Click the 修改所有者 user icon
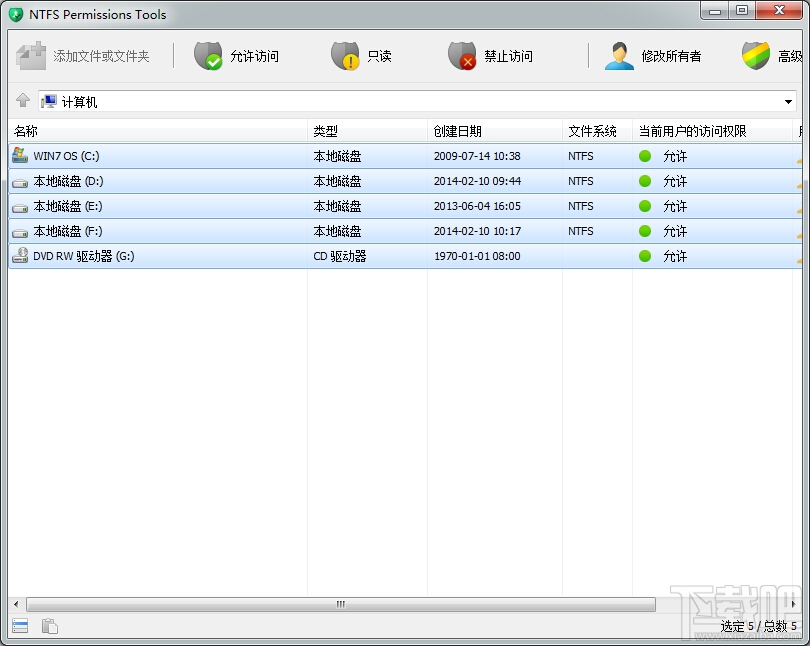This screenshot has height=646, width=810. pyautogui.click(x=619, y=56)
